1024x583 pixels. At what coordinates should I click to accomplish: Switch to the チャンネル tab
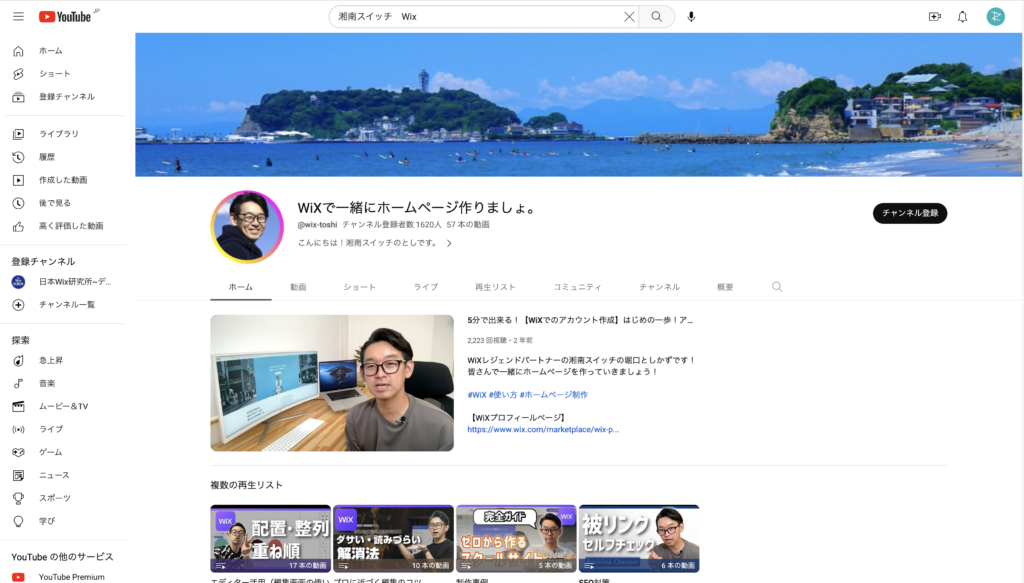(x=660, y=287)
